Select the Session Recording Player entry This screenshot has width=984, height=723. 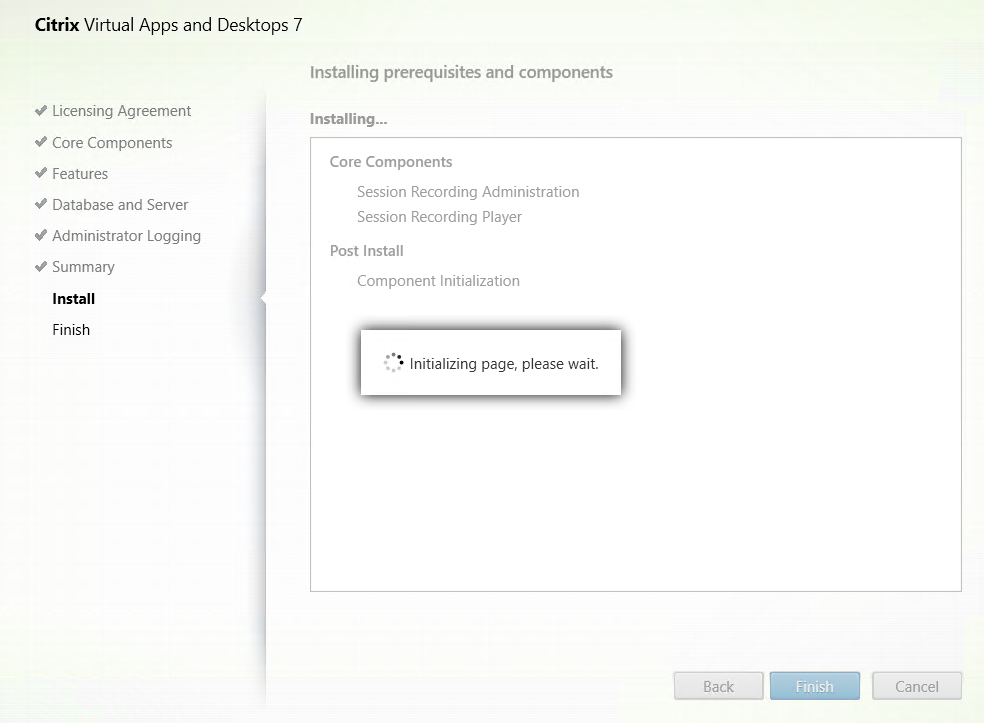point(439,216)
